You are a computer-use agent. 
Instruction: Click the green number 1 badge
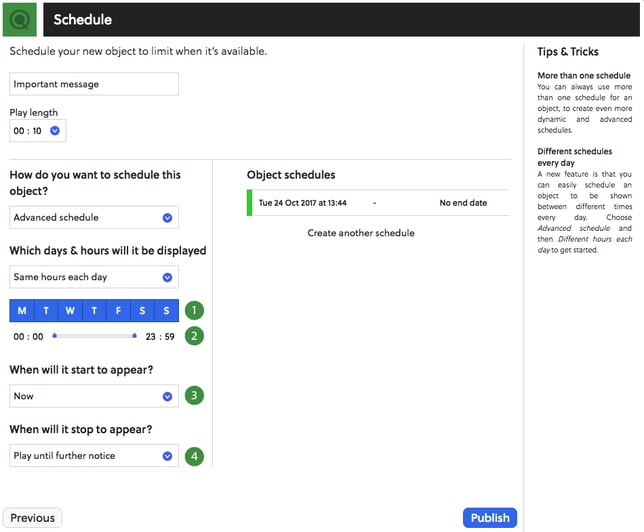click(194, 310)
